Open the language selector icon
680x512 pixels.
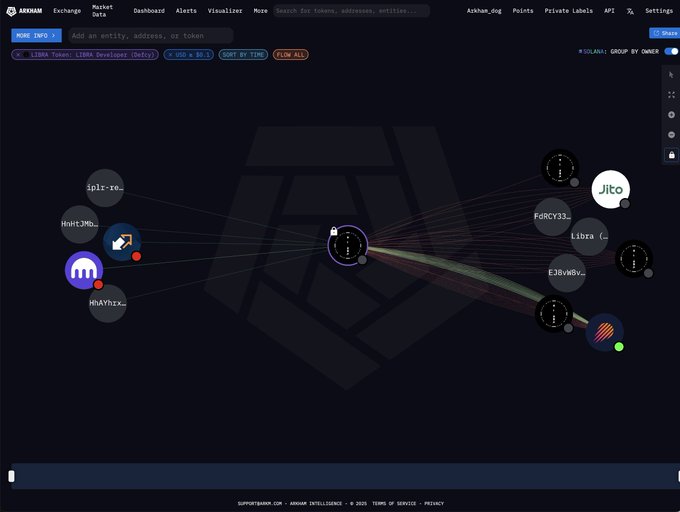coord(630,11)
